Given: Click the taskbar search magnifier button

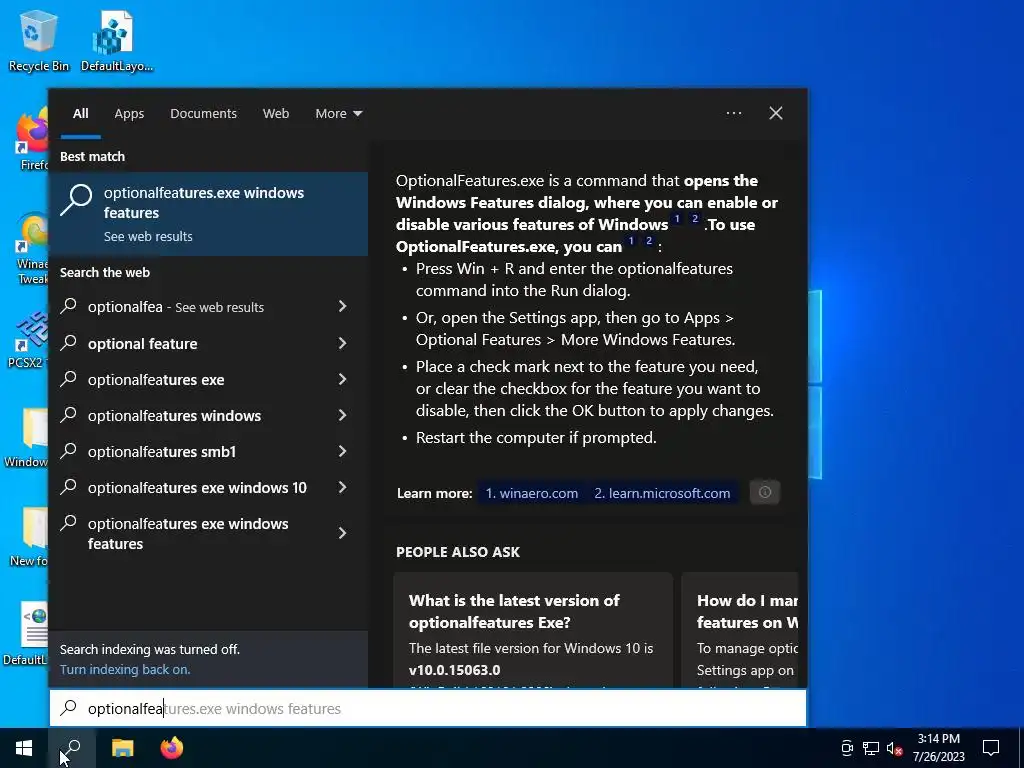Looking at the screenshot, I should 72,748.
